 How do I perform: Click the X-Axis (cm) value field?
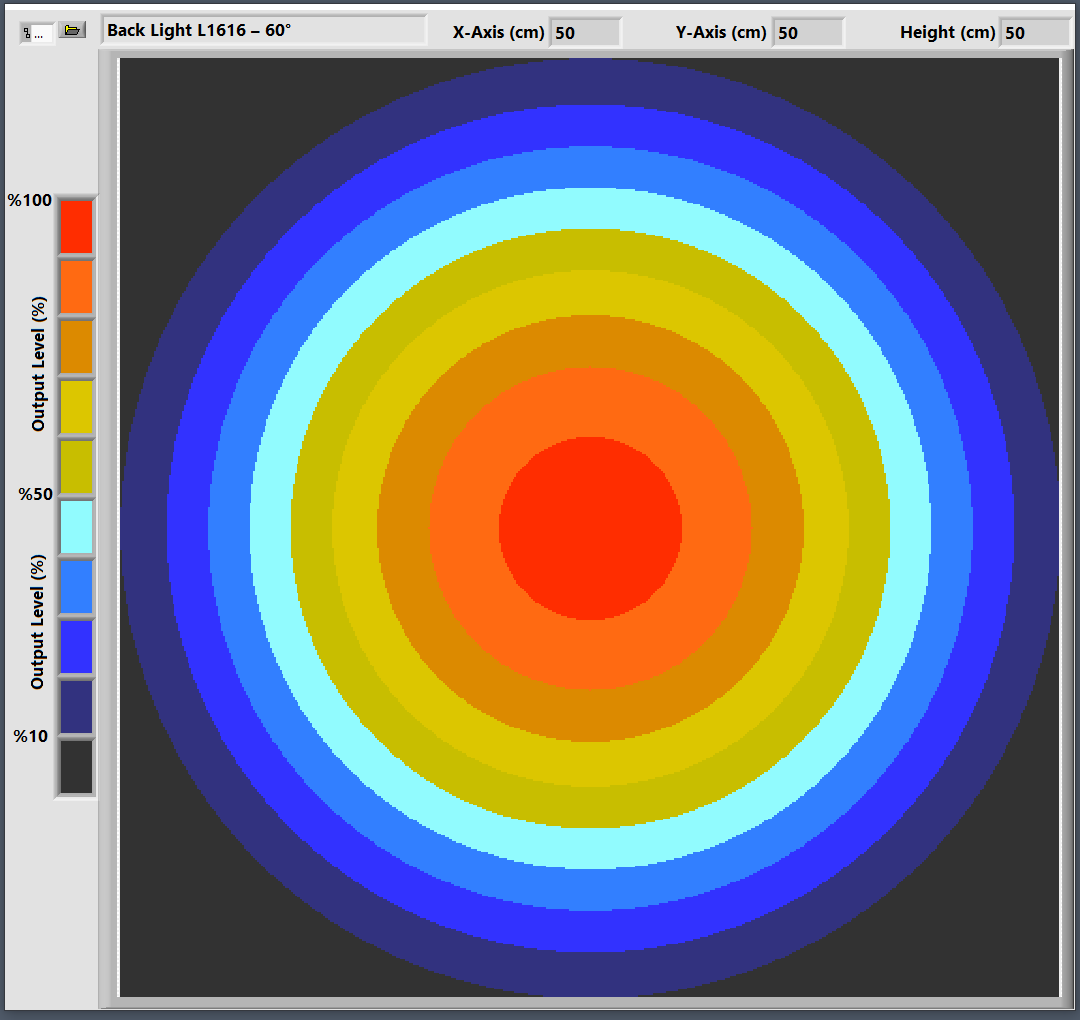[584, 33]
